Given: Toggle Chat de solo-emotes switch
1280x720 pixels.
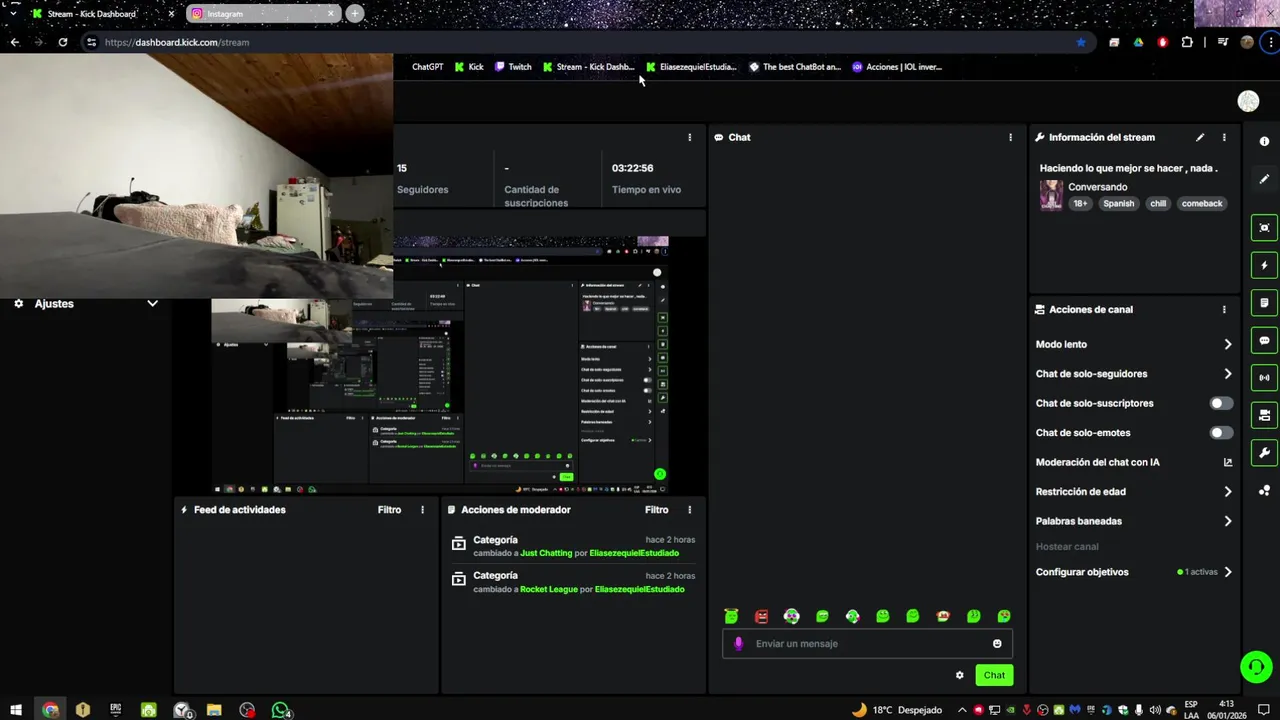Looking at the screenshot, I should coord(1221,433).
